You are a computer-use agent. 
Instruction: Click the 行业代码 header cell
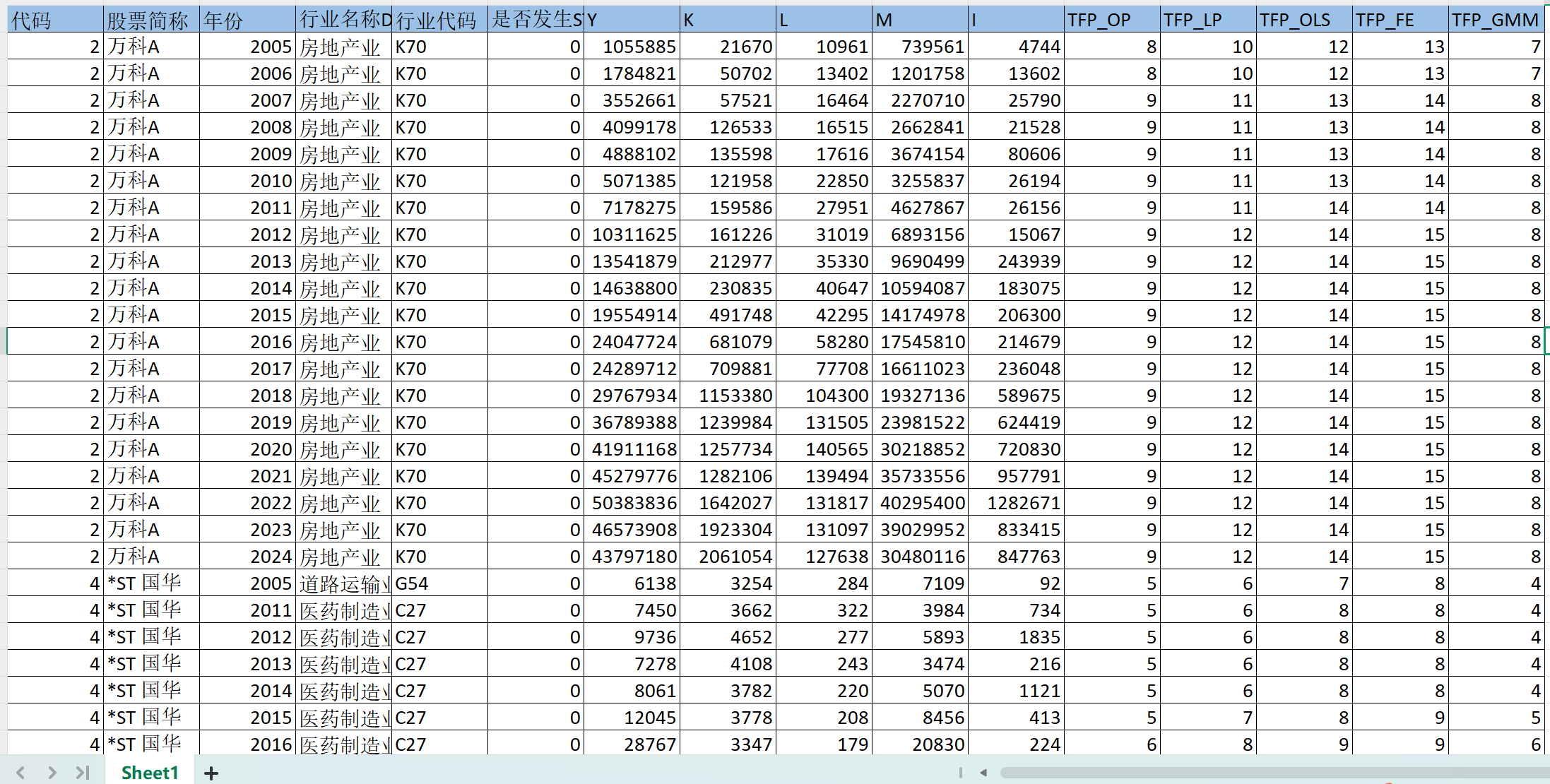[x=439, y=20]
